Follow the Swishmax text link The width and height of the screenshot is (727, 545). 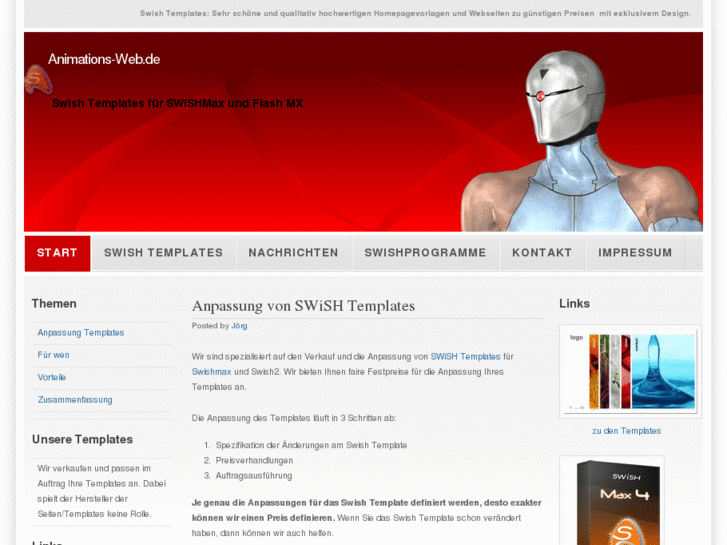coord(211,372)
